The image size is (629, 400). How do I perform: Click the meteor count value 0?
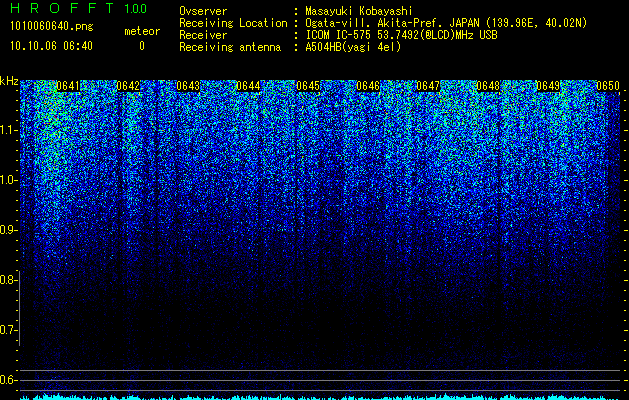142,46
